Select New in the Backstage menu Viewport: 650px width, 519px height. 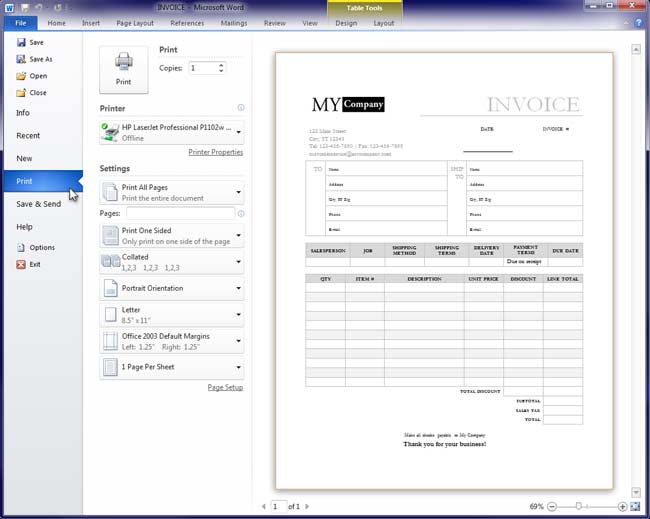click(x=43, y=158)
